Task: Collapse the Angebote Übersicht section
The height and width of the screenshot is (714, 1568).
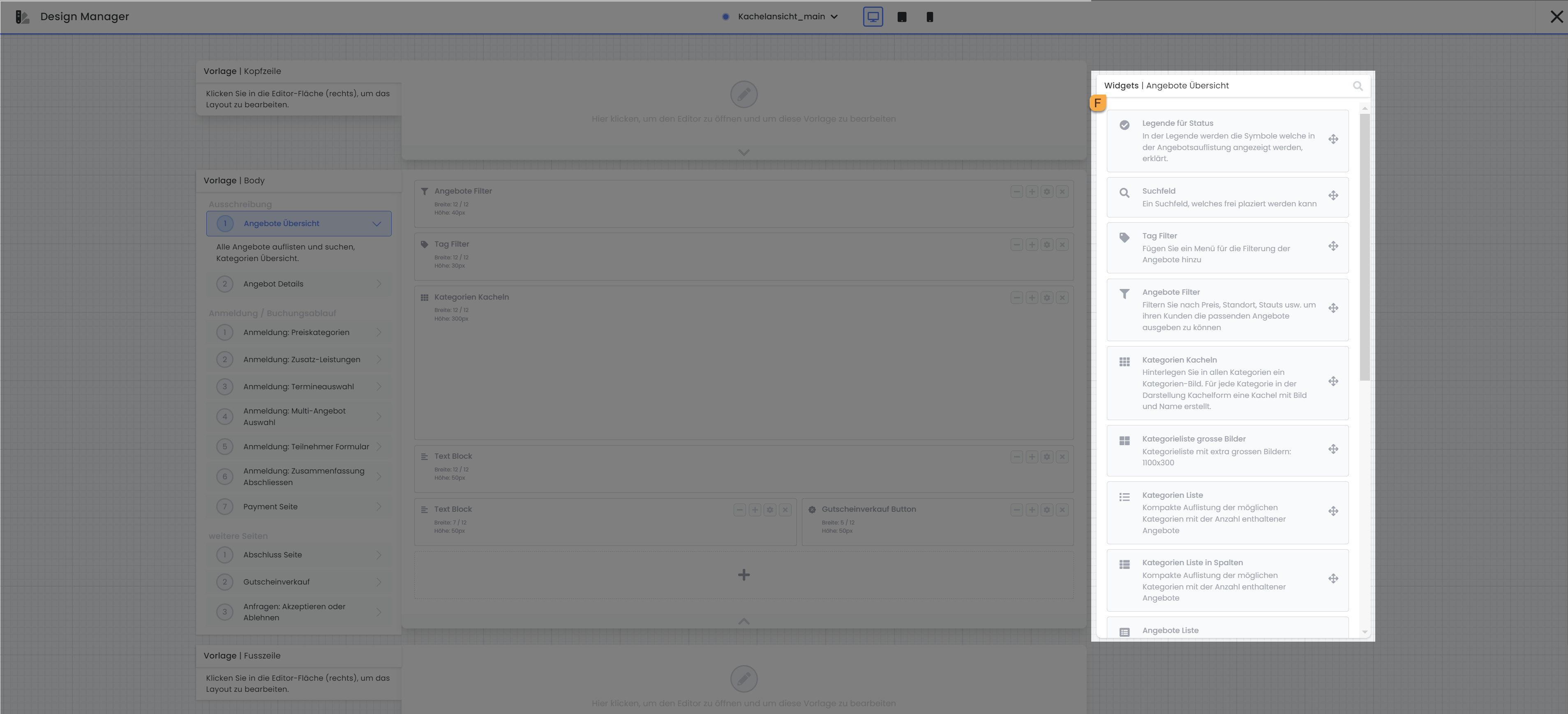Action: [x=377, y=223]
